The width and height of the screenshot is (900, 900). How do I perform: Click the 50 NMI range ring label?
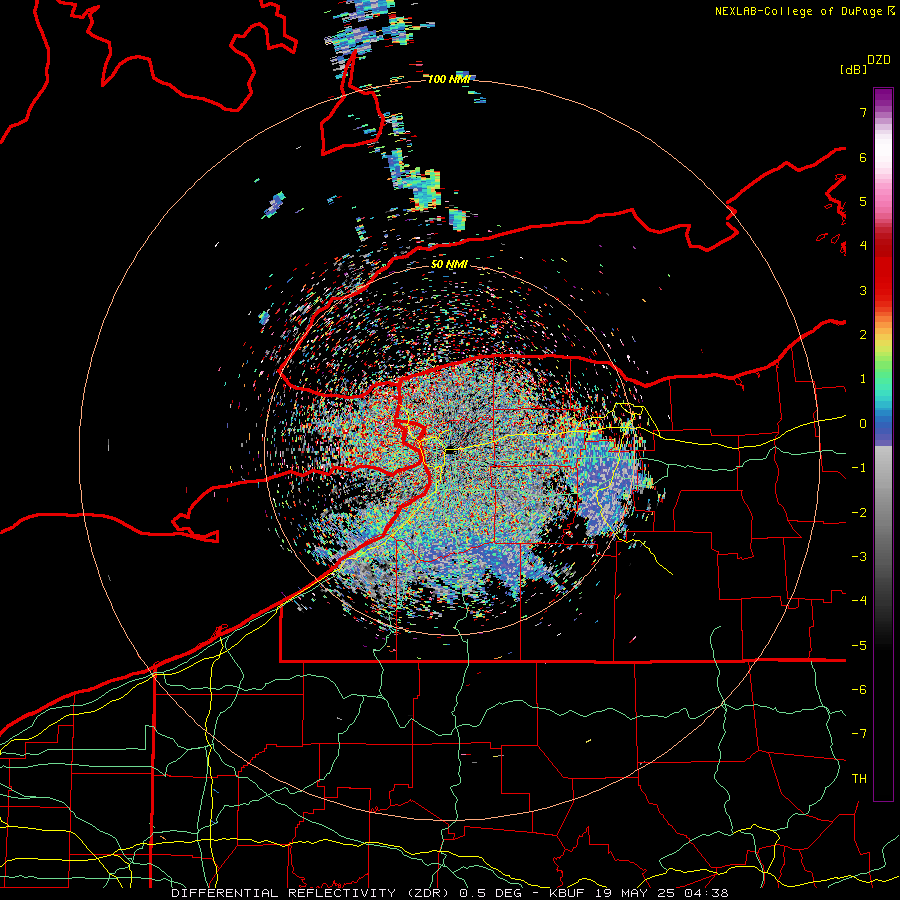point(449,264)
